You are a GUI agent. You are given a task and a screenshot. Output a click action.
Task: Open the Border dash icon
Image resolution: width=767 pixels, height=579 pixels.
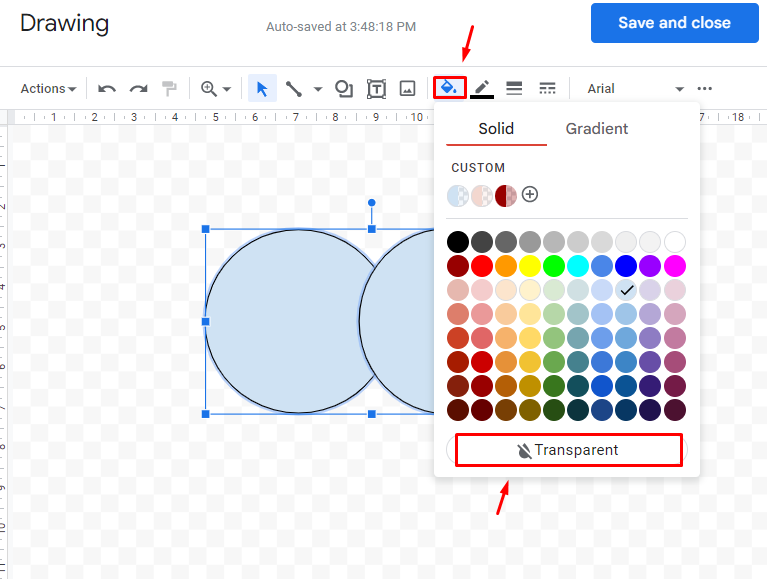tap(547, 89)
